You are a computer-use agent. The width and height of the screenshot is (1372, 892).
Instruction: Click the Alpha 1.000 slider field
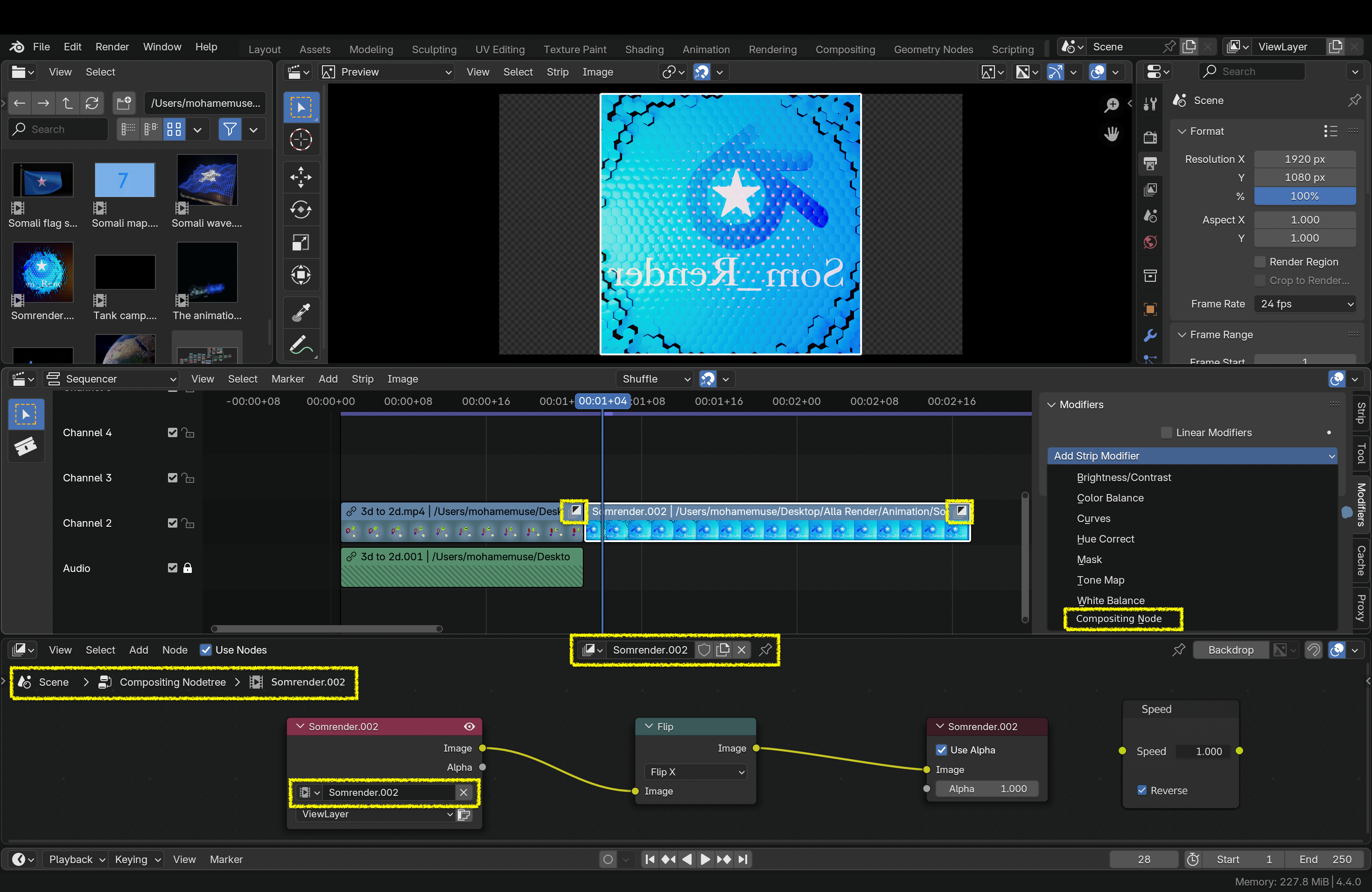coord(987,789)
